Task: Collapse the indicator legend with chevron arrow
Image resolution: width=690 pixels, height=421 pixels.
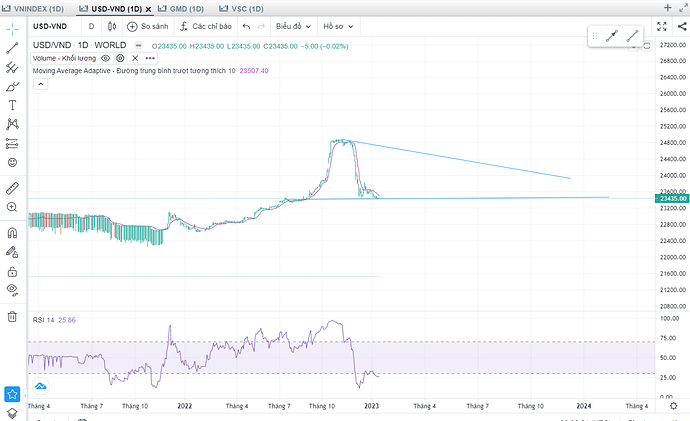Action: point(40,84)
